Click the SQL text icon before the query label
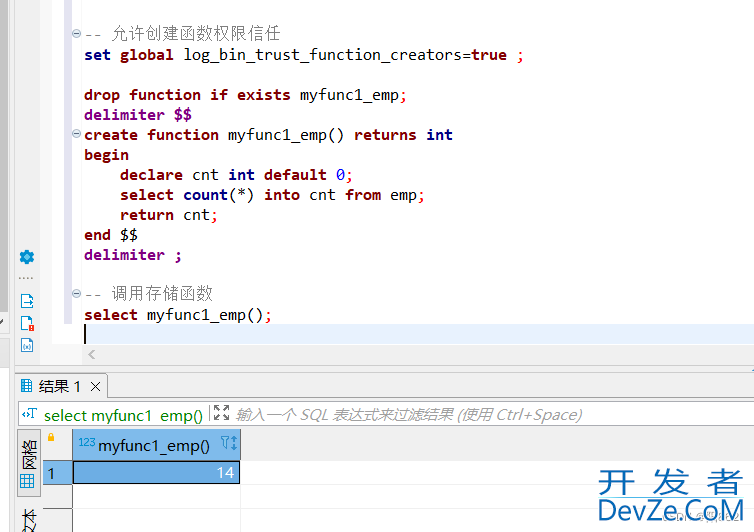The width and height of the screenshot is (754, 532). pos(29,414)
